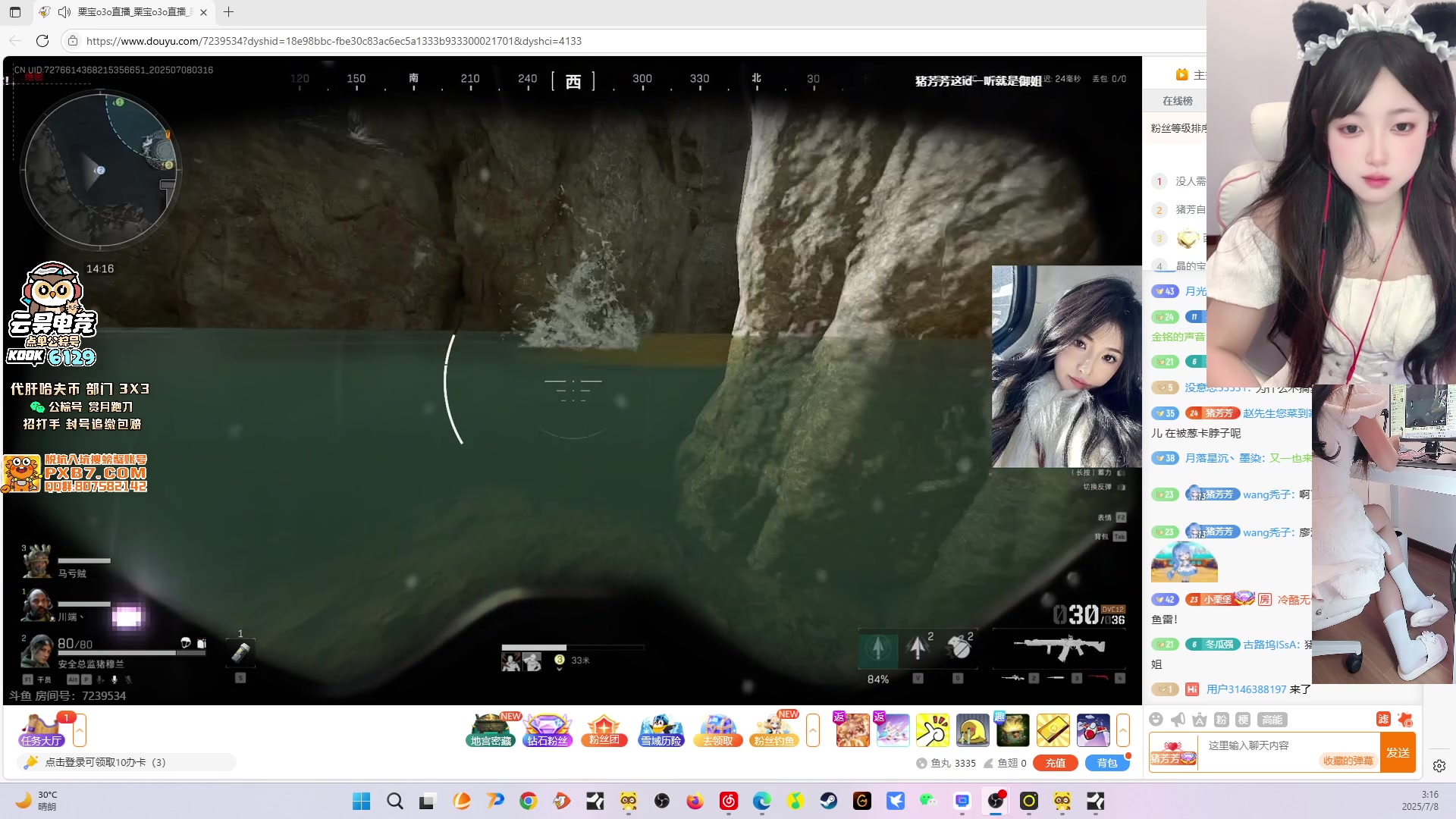
Task: Toggle the 粉 fan danmaku option
Action: (x=1221, y=720)
